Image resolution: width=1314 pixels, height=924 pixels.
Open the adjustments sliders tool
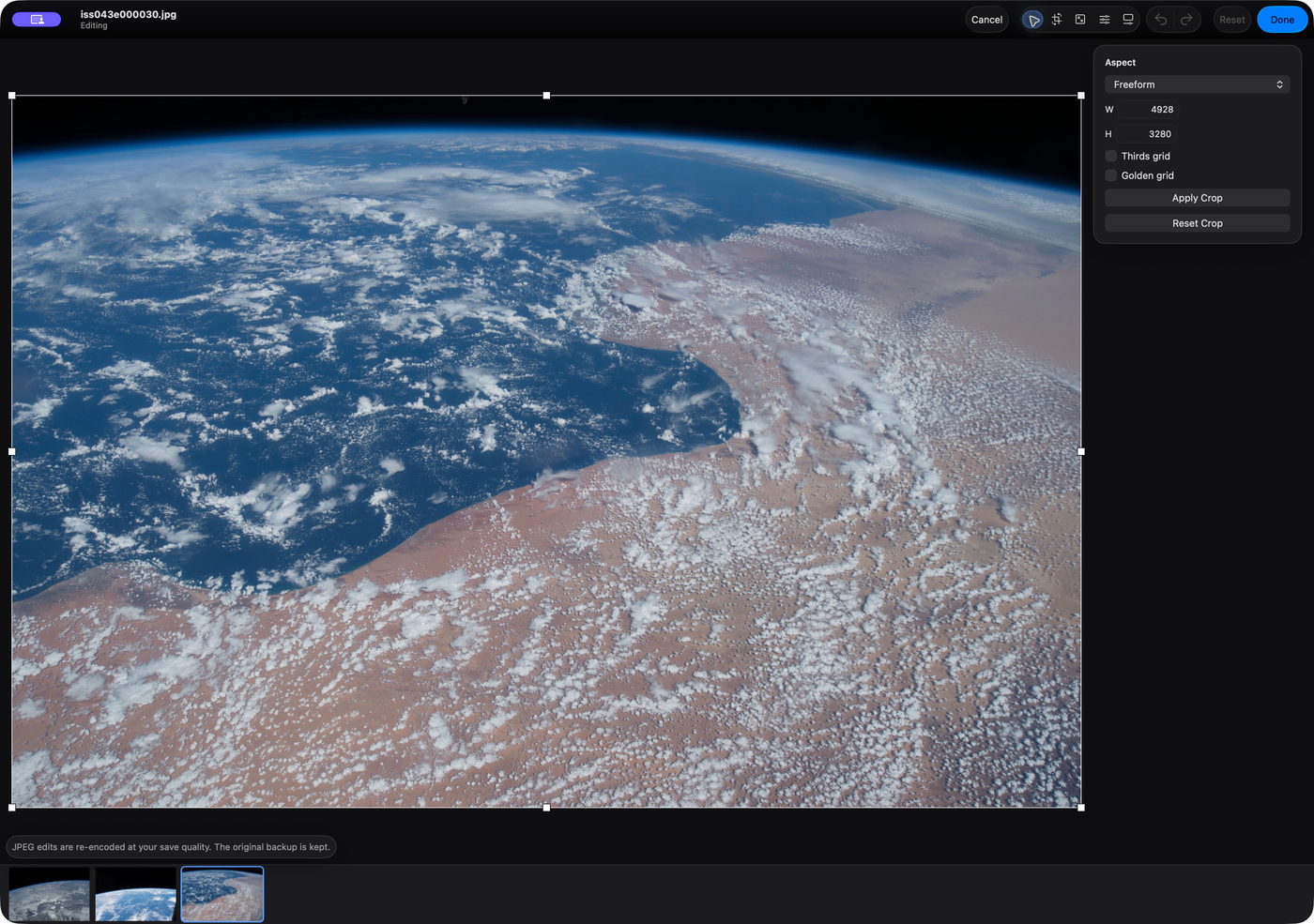point(1105,20)
